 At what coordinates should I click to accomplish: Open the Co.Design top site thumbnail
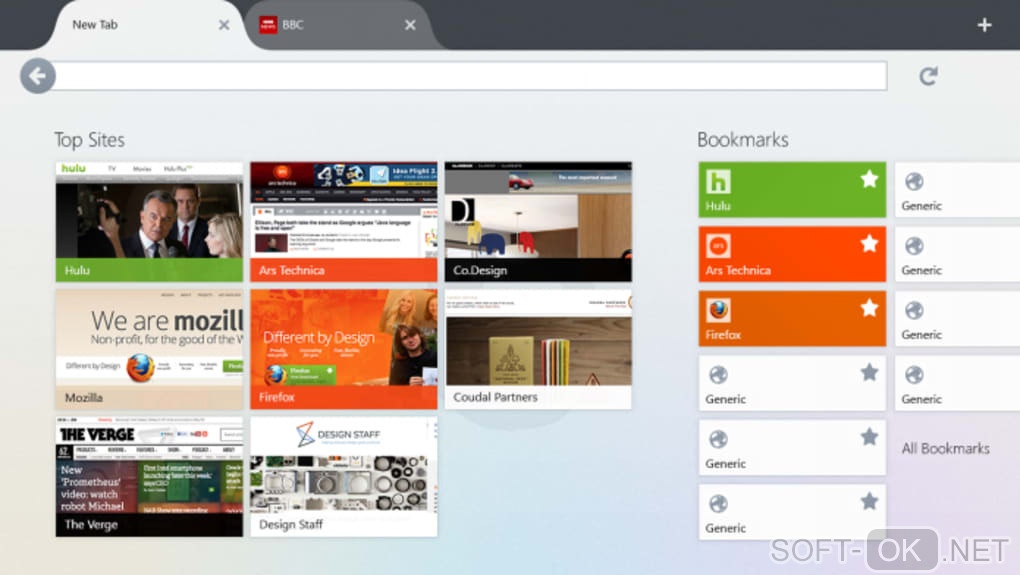click(x=538, y=222)
